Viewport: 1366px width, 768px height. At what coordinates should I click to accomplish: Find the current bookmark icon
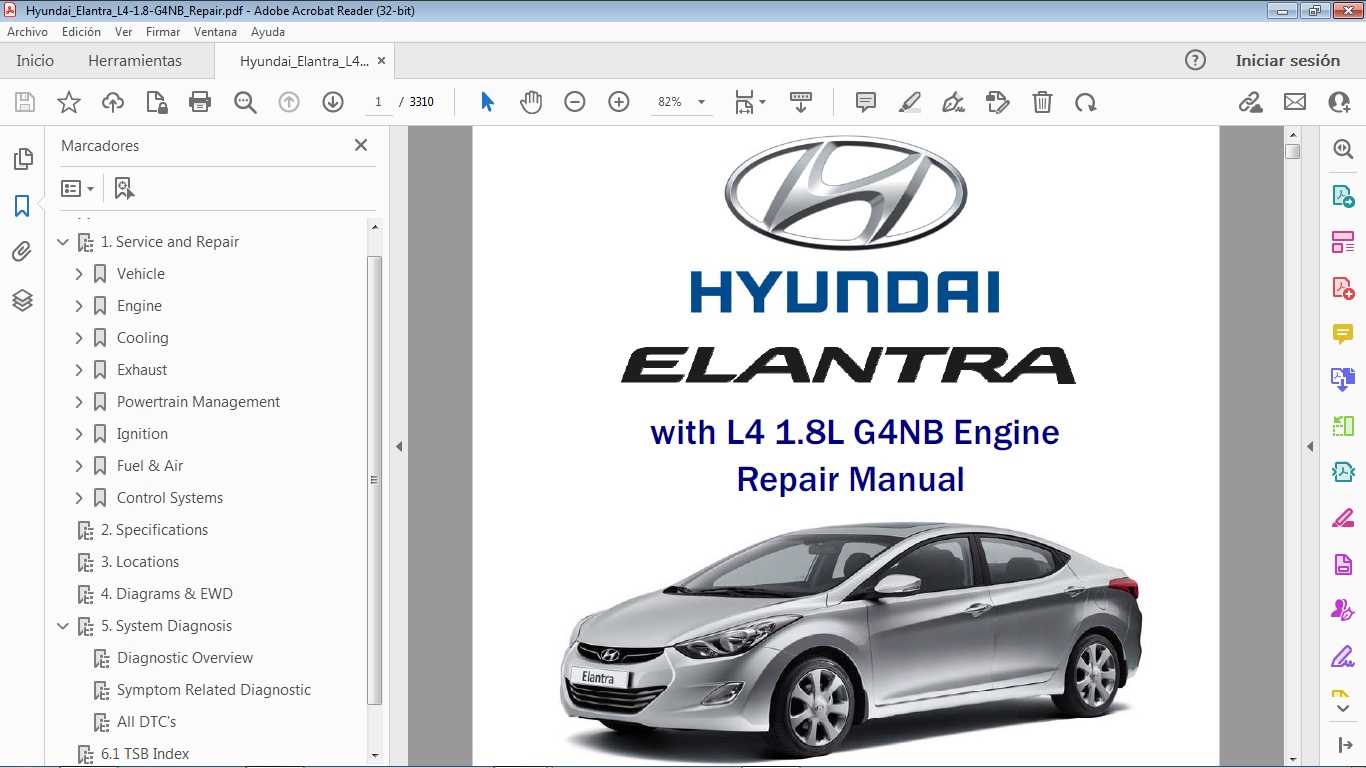pos(124,188)
